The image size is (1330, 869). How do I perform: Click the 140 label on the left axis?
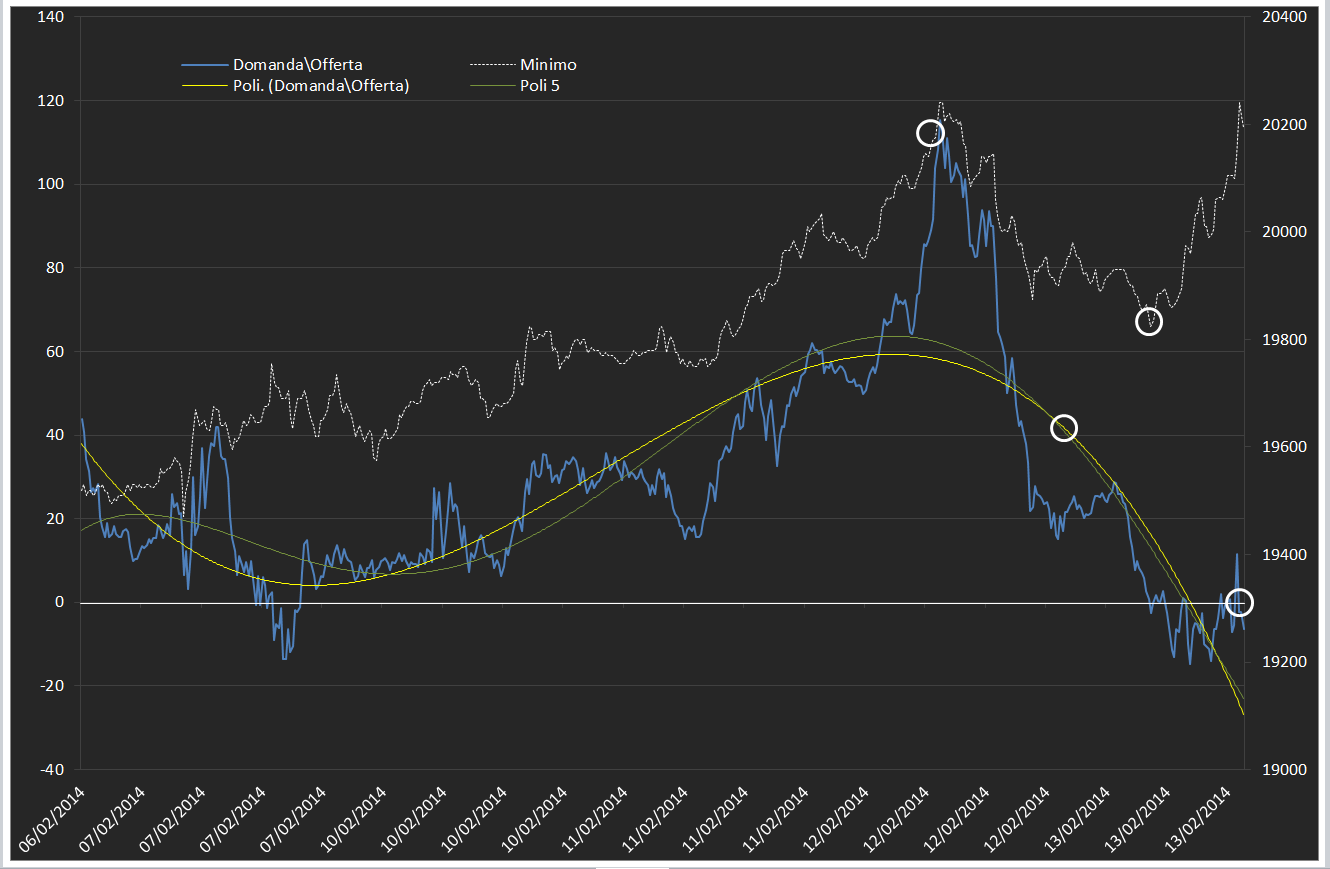pos(51,17)
